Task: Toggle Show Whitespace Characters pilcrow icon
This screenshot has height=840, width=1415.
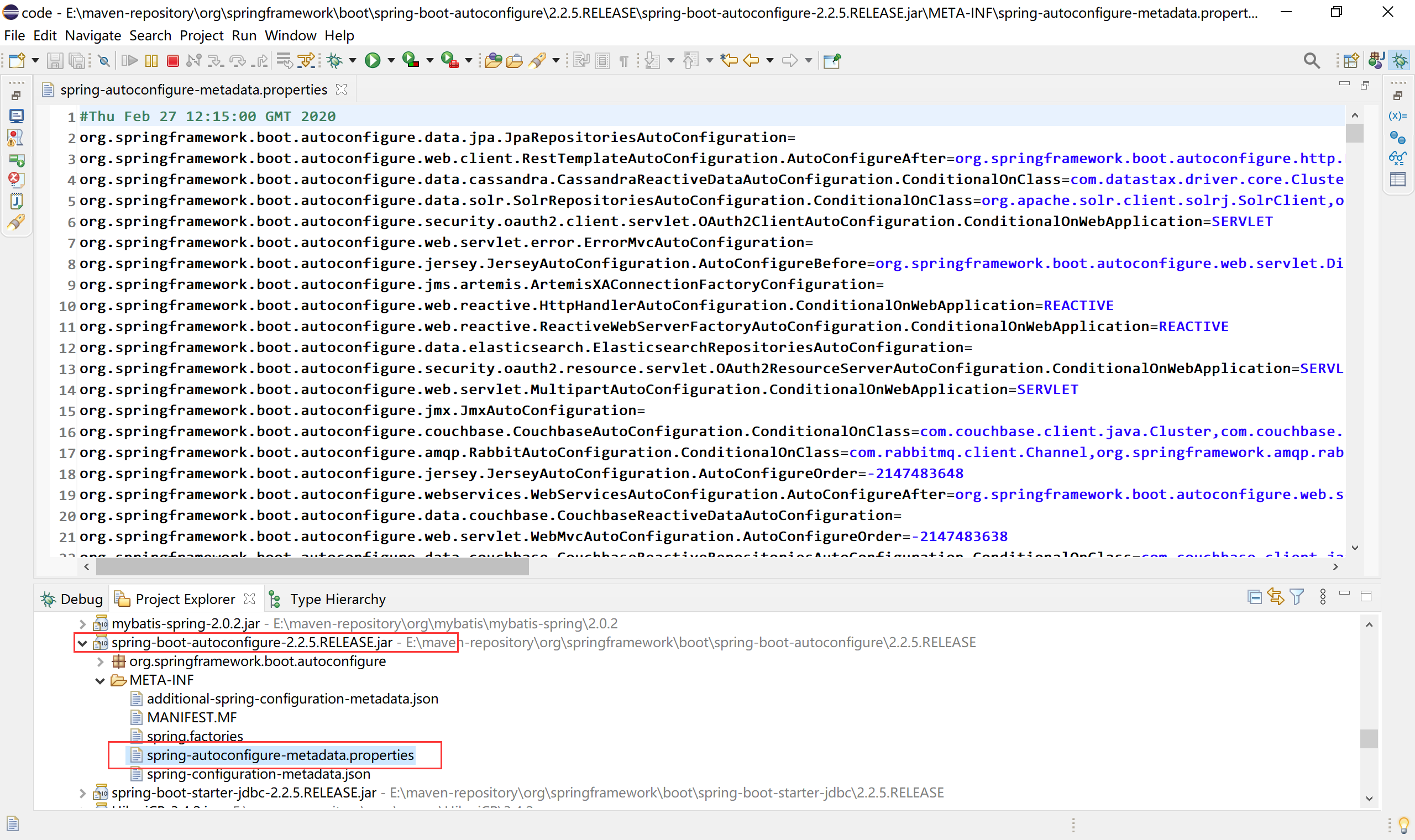Action: click(x=623, y=61)
